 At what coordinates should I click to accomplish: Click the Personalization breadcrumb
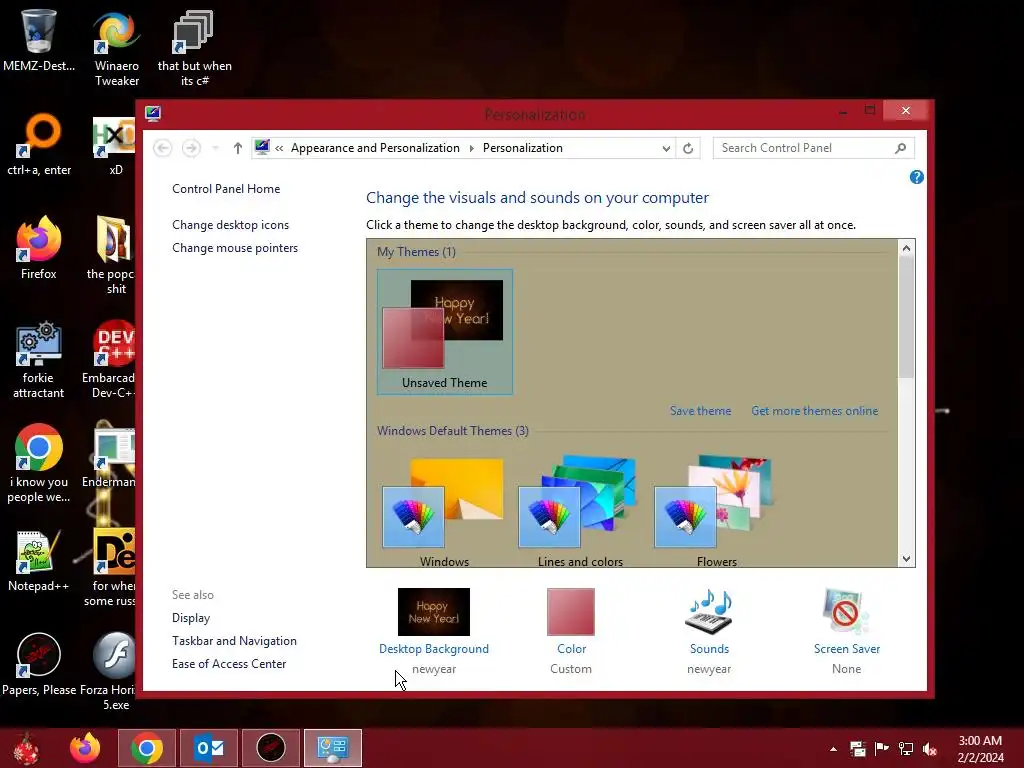pyautogui.click(x=522, y=148)
